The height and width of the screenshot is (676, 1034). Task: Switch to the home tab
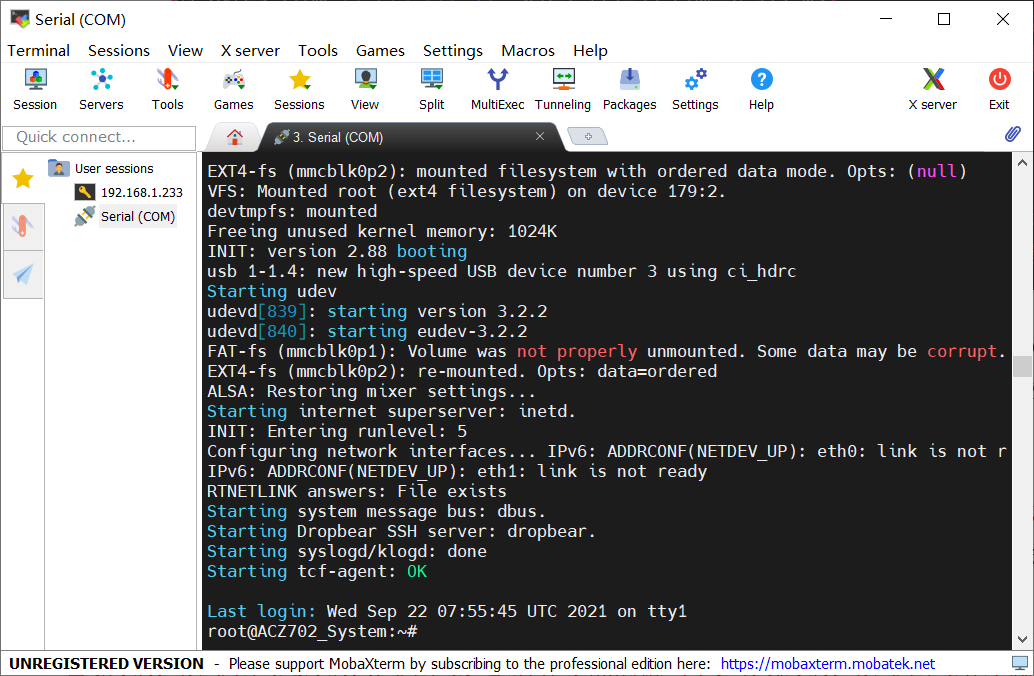235,137
